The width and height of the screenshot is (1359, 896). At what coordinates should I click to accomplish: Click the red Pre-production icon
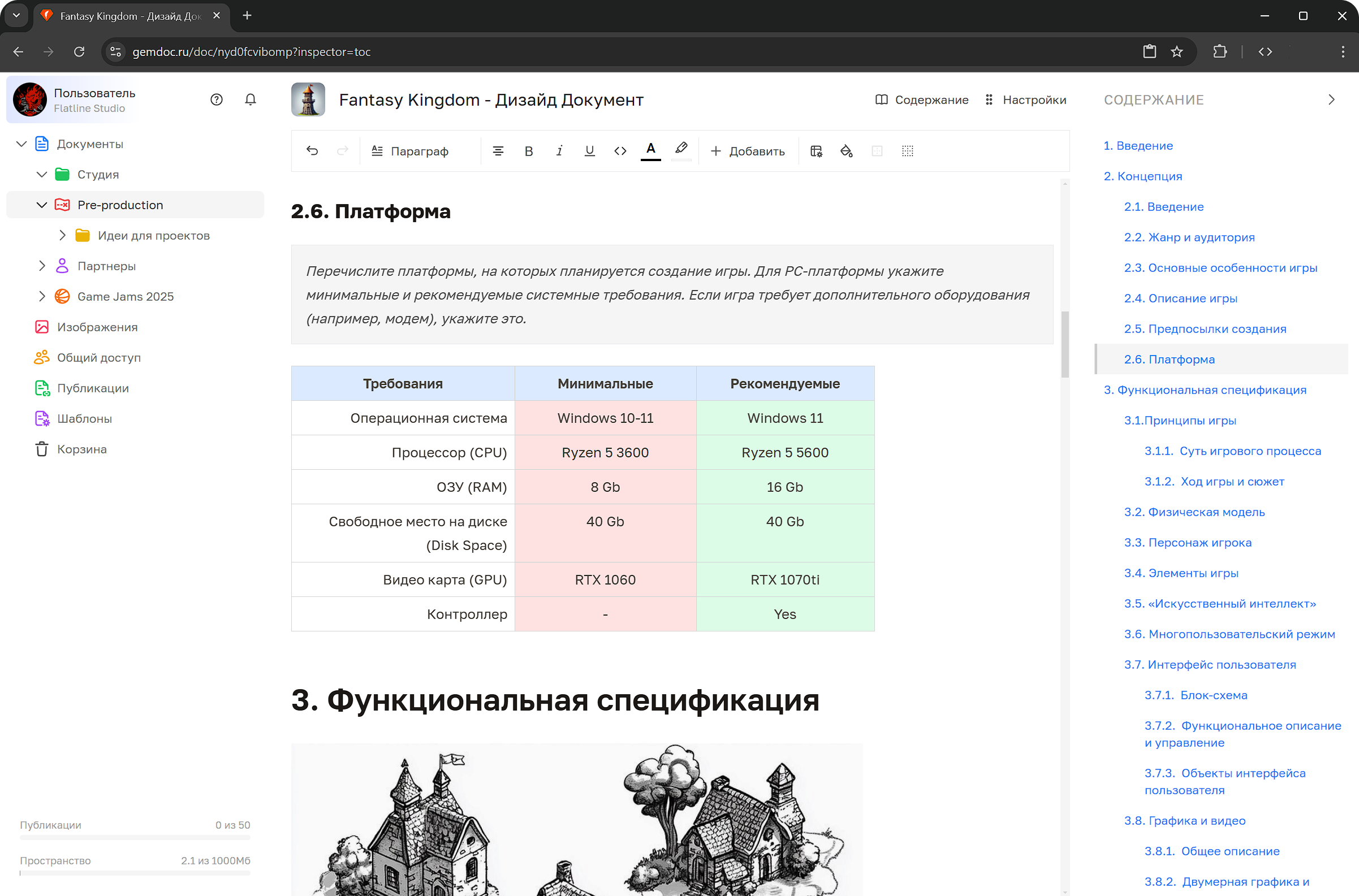pos(62,205)
